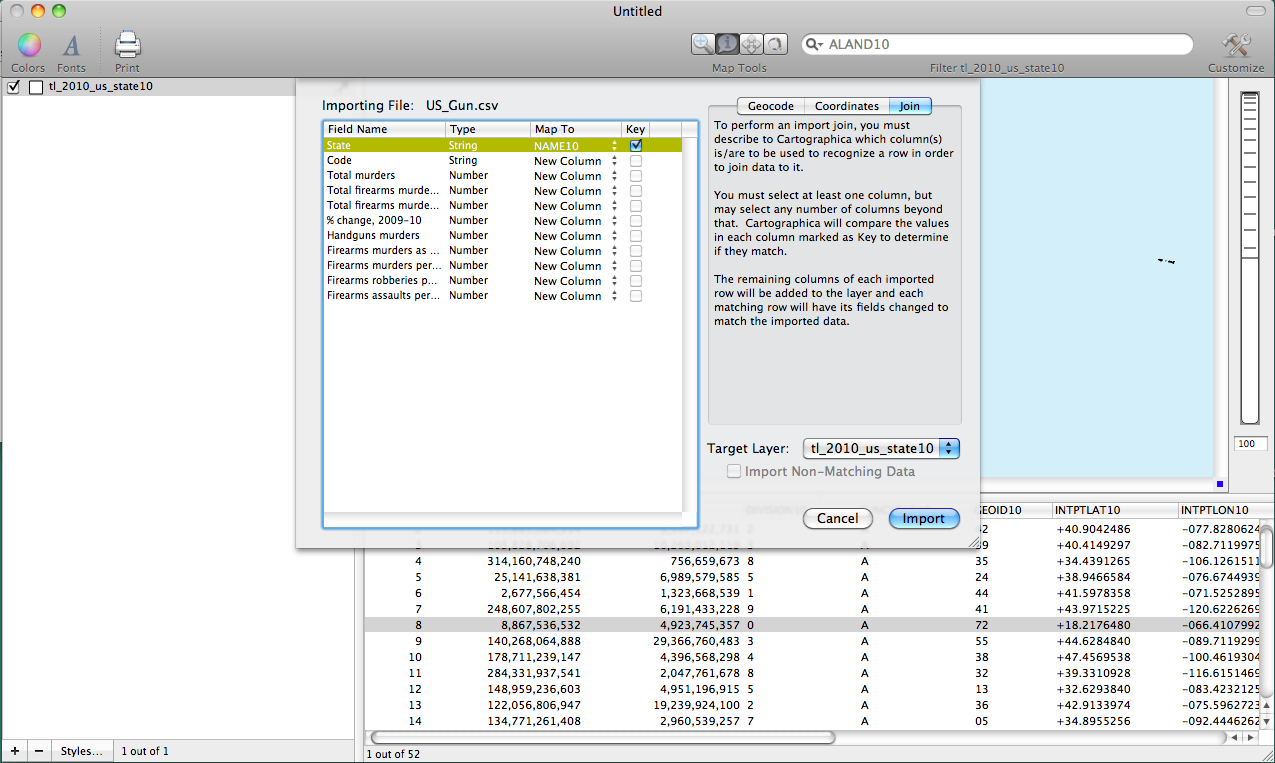Viewport: 1275px width, 763px height.
Task: Click the Print printer icon
Action: tap(127, 45)
